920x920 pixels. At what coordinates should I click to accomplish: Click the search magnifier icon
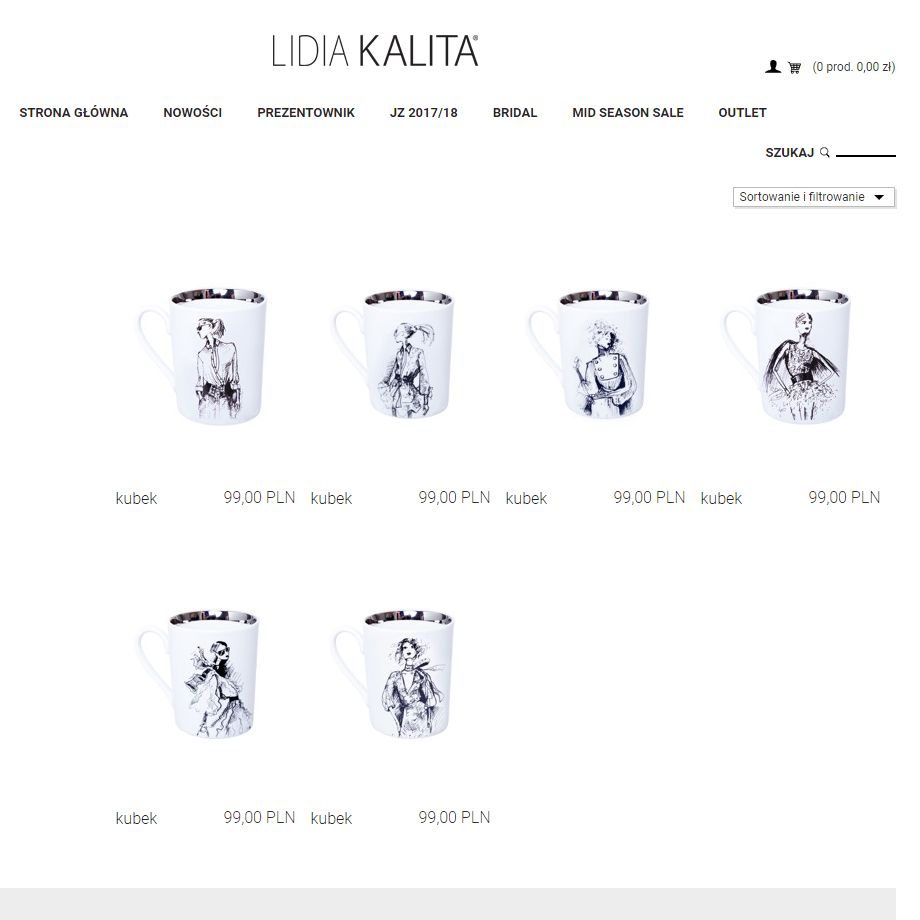pos(824,153)
